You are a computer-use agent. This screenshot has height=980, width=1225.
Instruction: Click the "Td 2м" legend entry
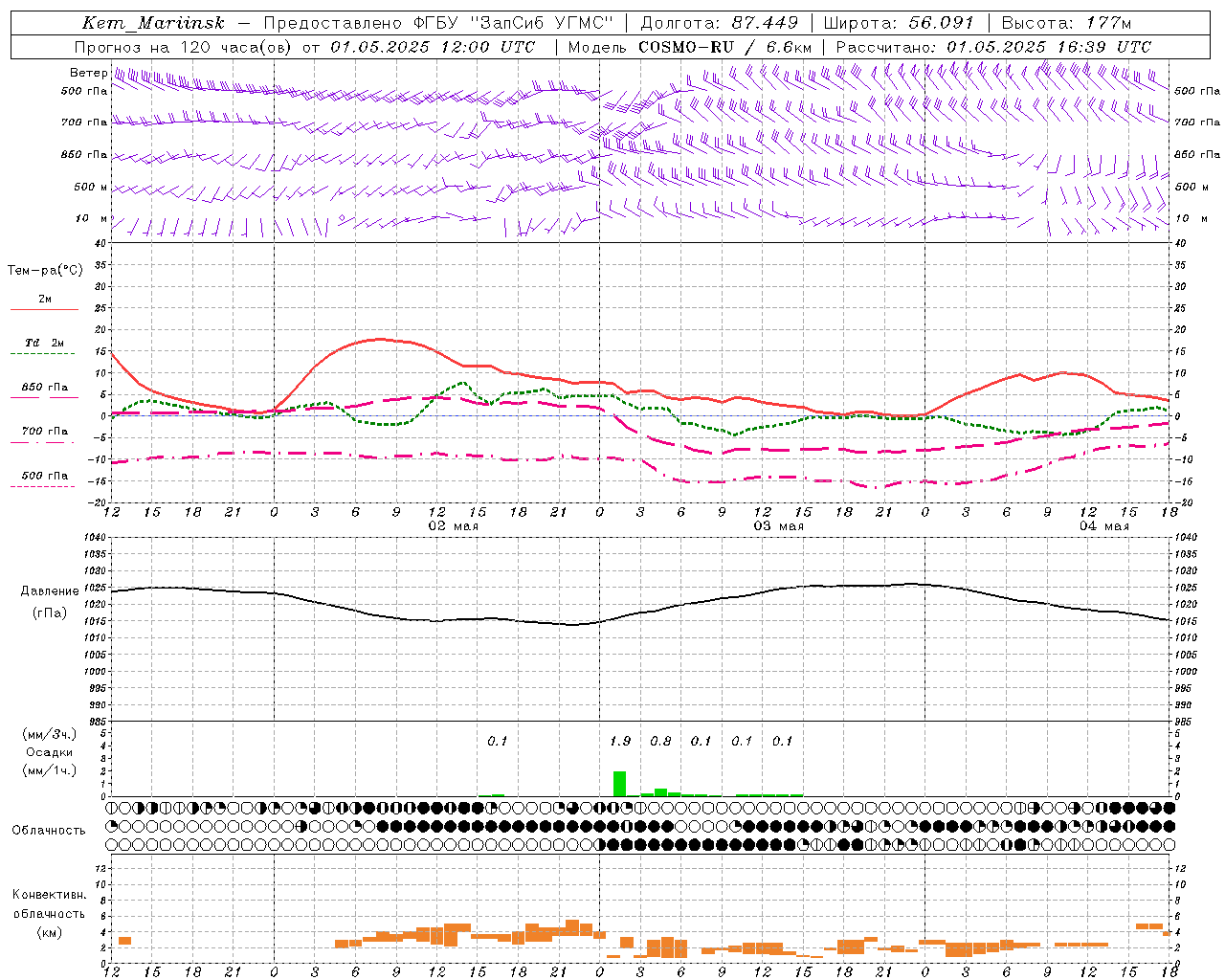pos(44,343)
